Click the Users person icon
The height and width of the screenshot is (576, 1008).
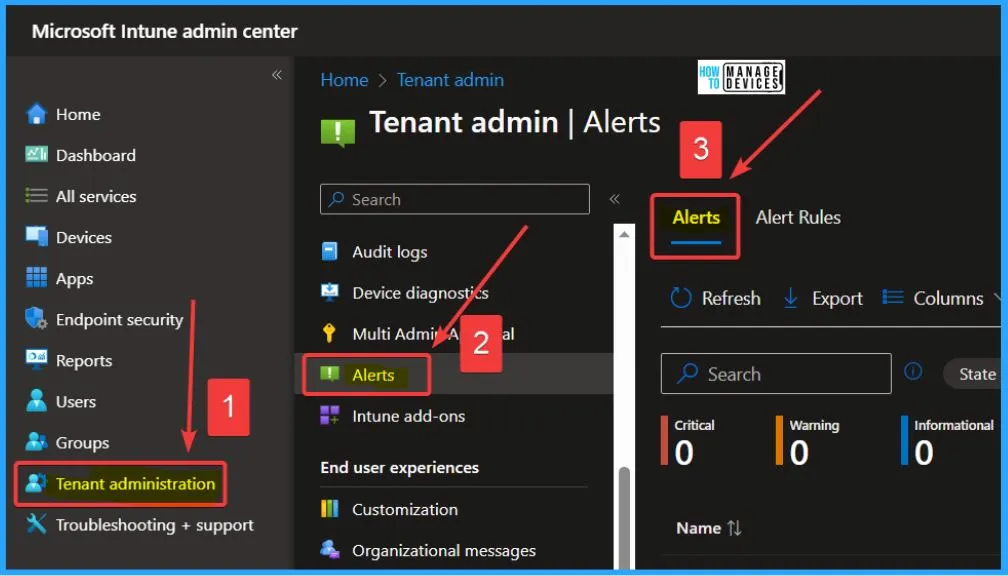[x=37, y=401]
